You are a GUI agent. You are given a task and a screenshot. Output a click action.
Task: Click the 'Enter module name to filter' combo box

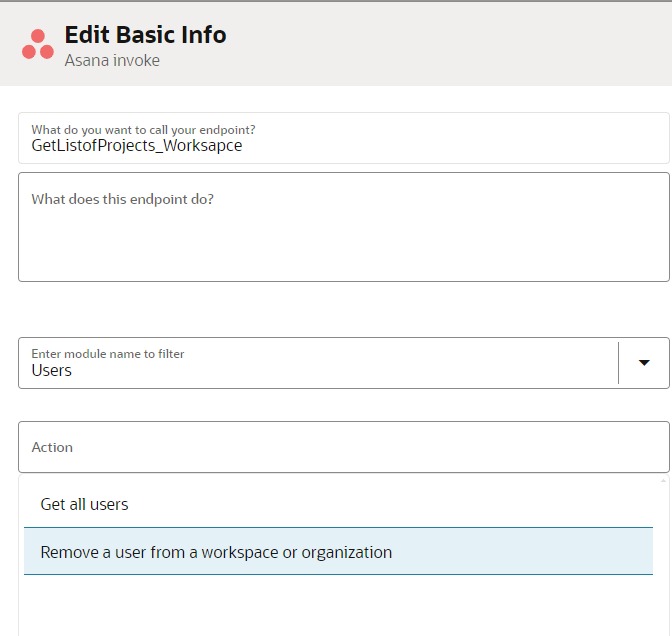pos(318,363)
